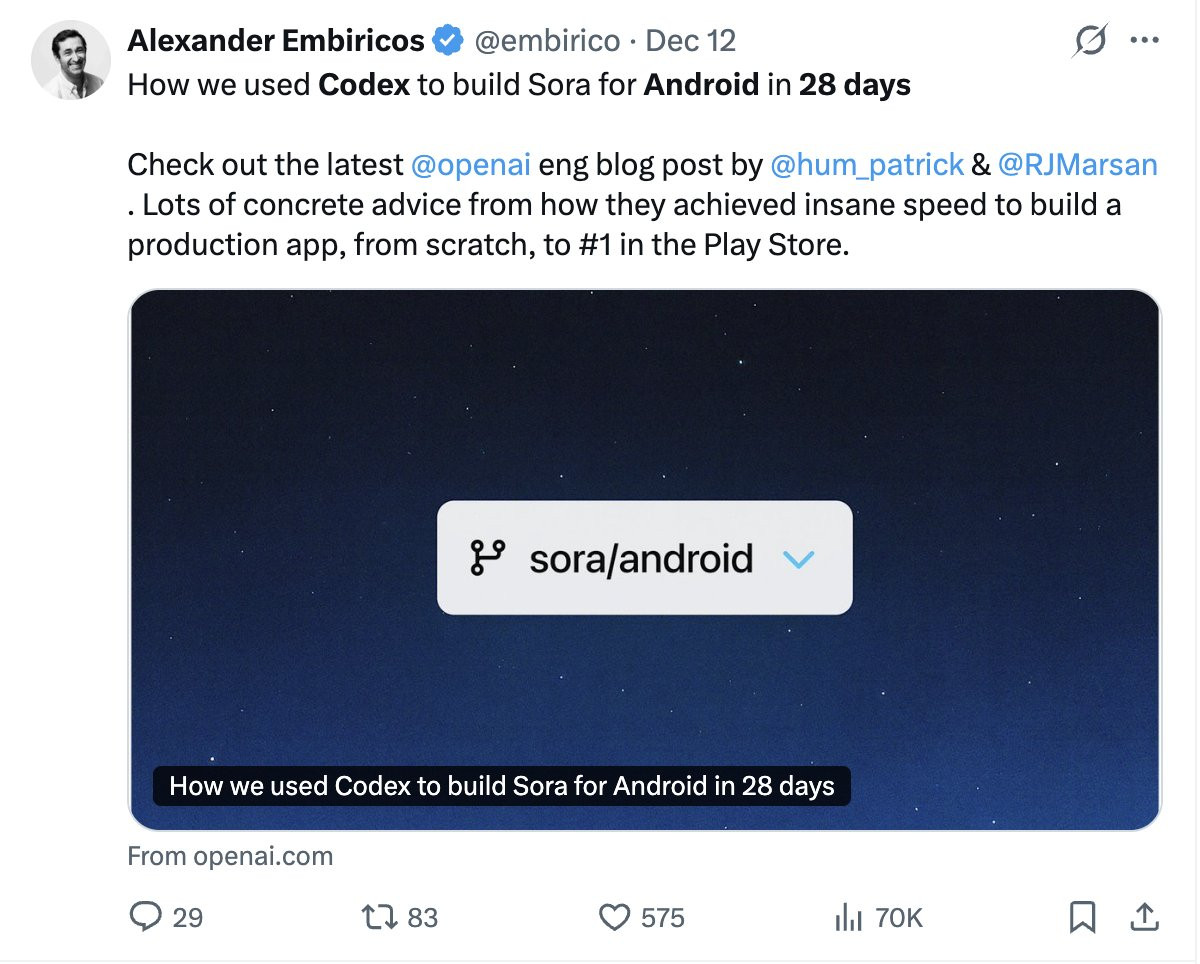Screen dimensions: 1200x964
Task: Click the blue chevron beside sora/android
Action: pyautogui.click(x=799, y=558)
